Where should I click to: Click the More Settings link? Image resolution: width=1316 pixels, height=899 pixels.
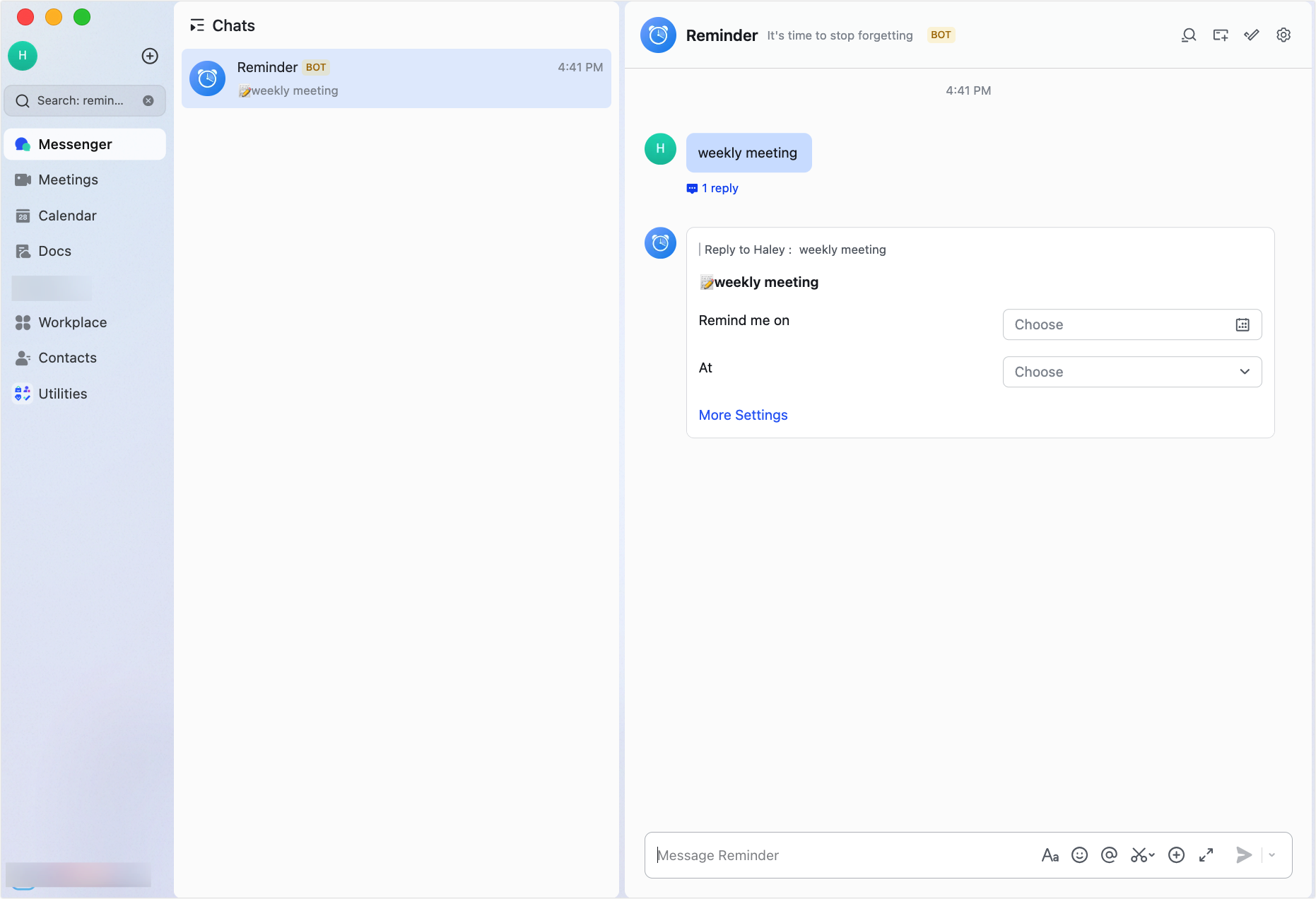pos(743,415)
